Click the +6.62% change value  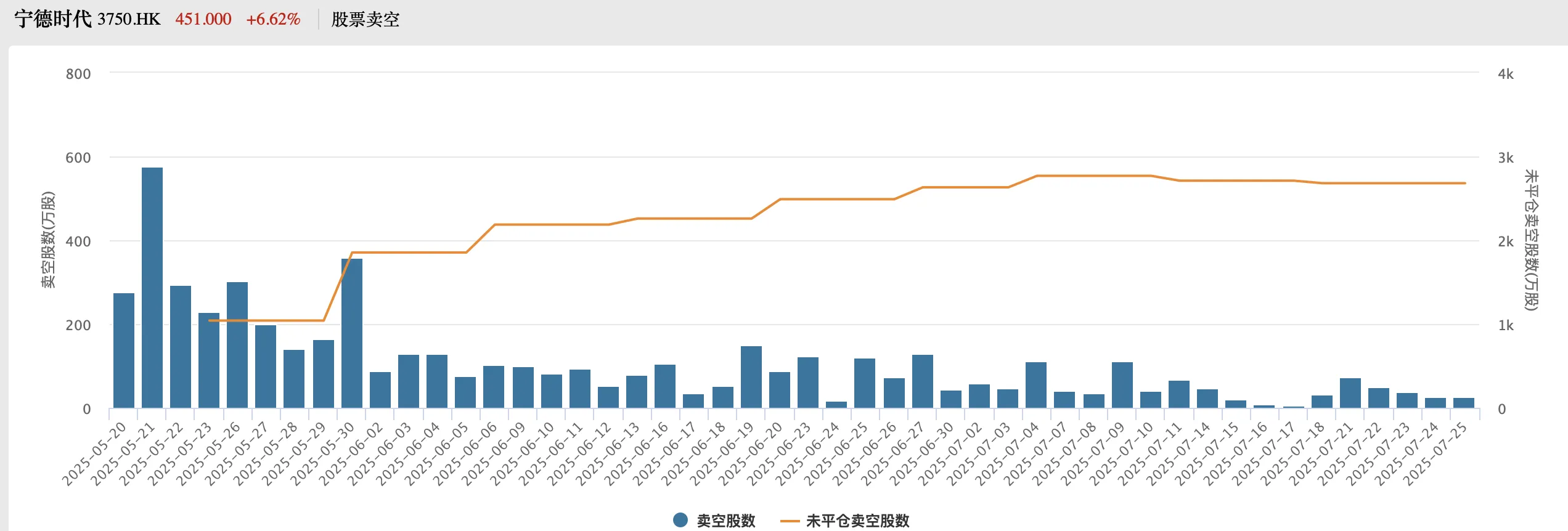click(x=273, y=19)
